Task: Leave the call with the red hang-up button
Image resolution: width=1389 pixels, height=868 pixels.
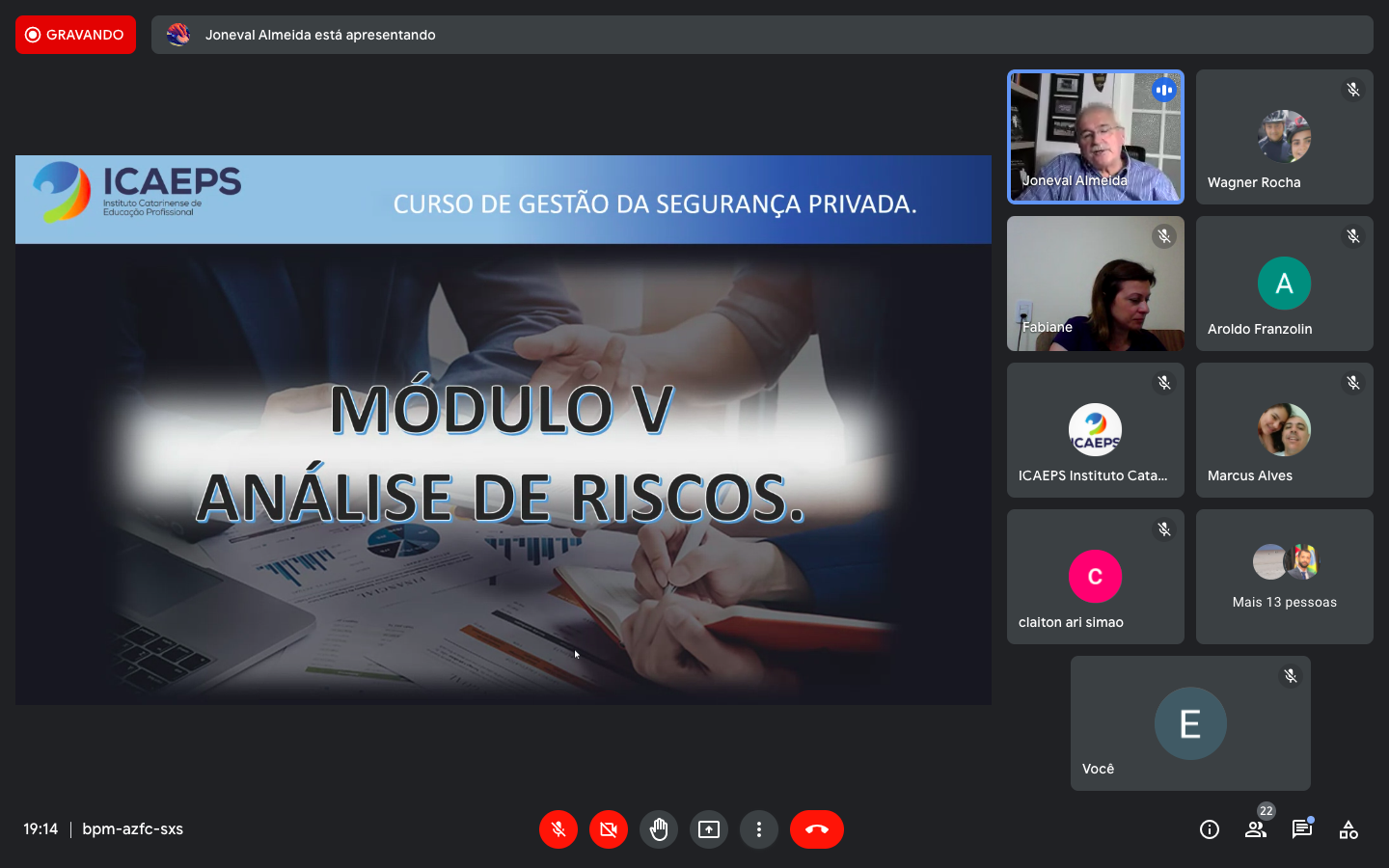Action: point(816,829)
